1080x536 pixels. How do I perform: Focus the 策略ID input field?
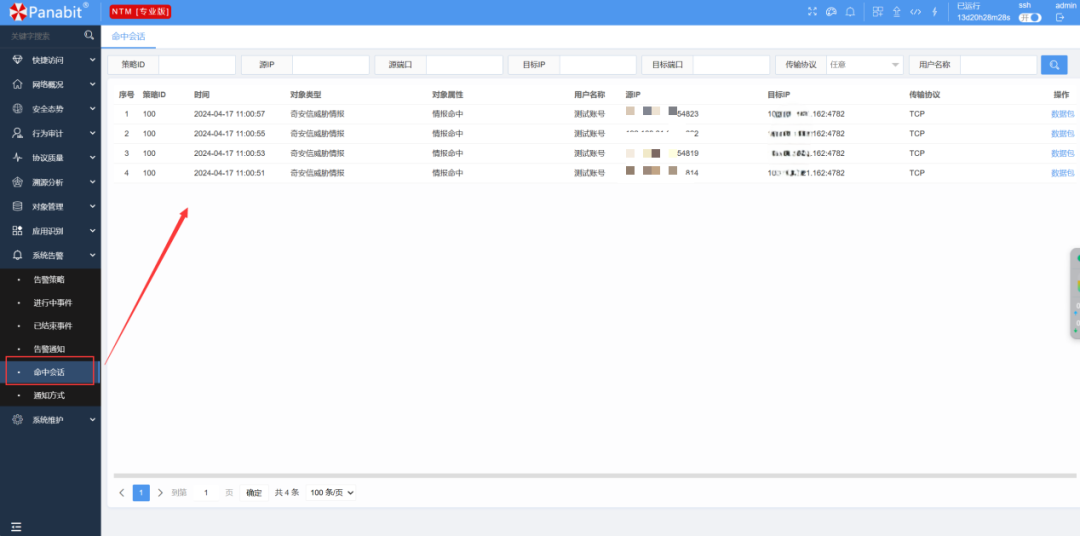pyautogui.click(x=197, y=65)
